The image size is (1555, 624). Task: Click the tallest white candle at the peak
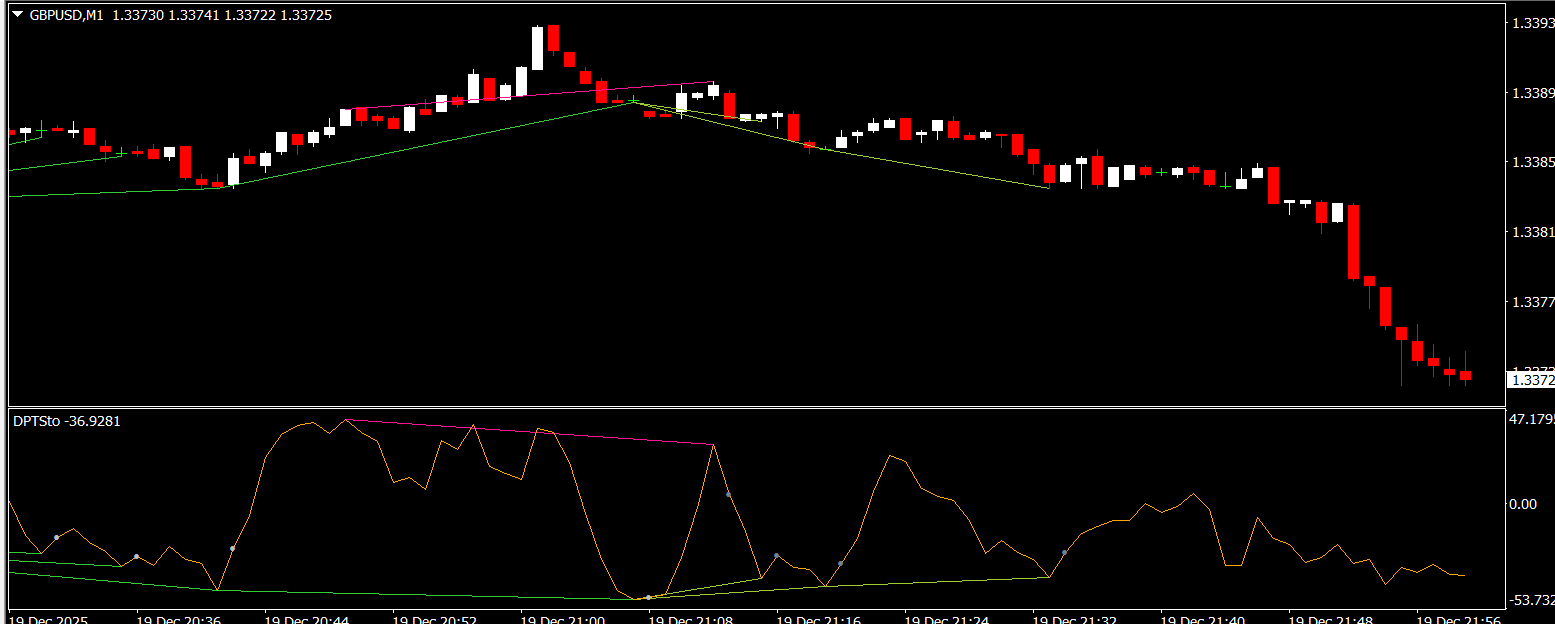pos(537,48)
